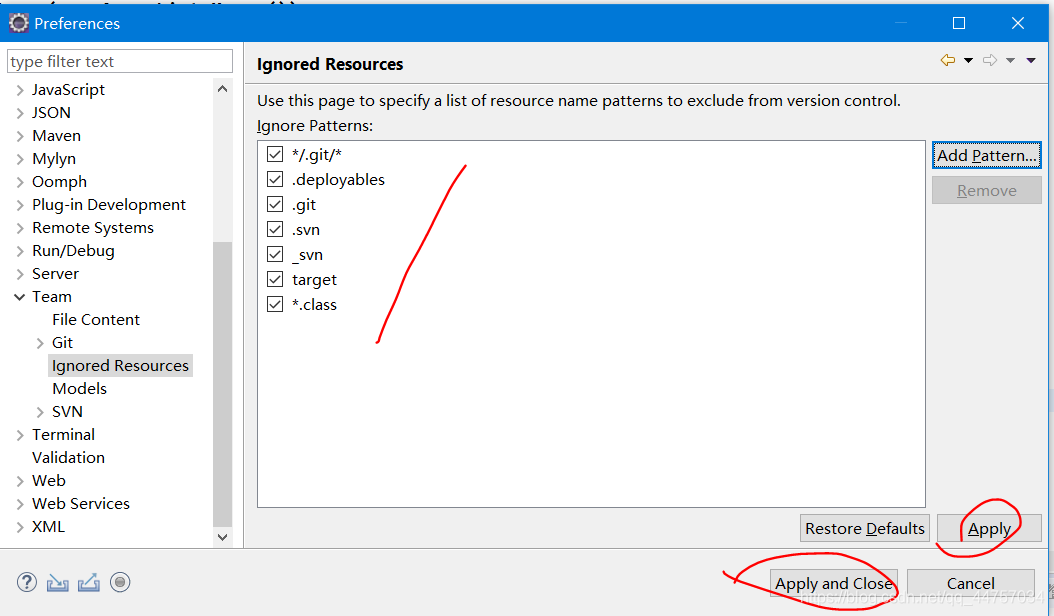Screen dimensions: 1054x616
Task: Select the *.class pattern text
Action: click(314, 305)
